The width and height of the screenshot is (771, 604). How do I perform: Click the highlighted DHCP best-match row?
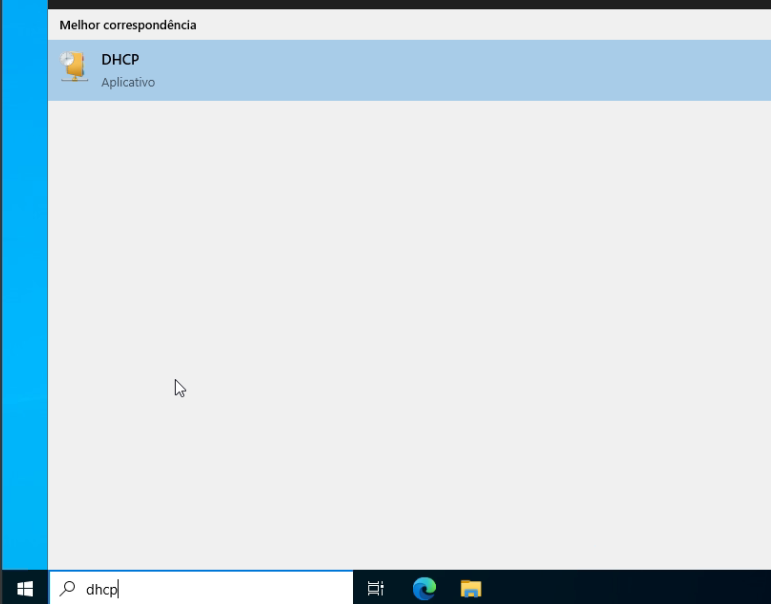click(400, 70)
